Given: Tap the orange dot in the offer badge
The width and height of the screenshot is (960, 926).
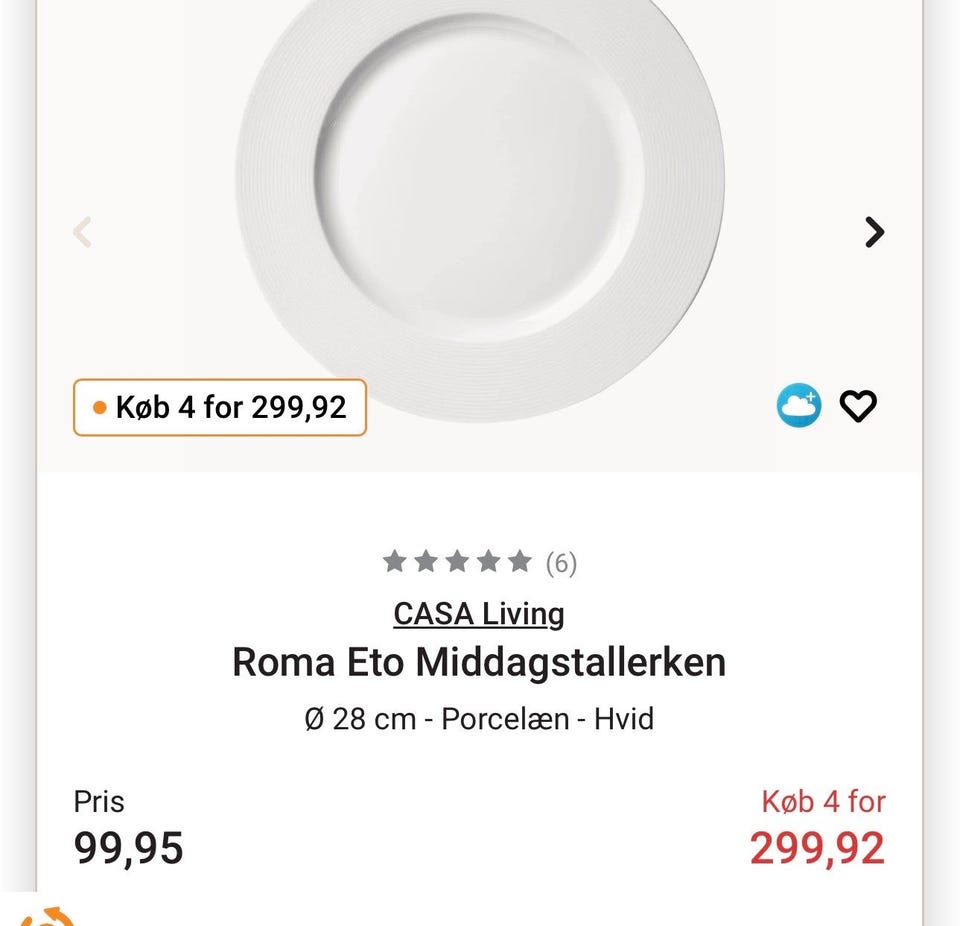Looking at the screenshot, I should pos(99,407).
